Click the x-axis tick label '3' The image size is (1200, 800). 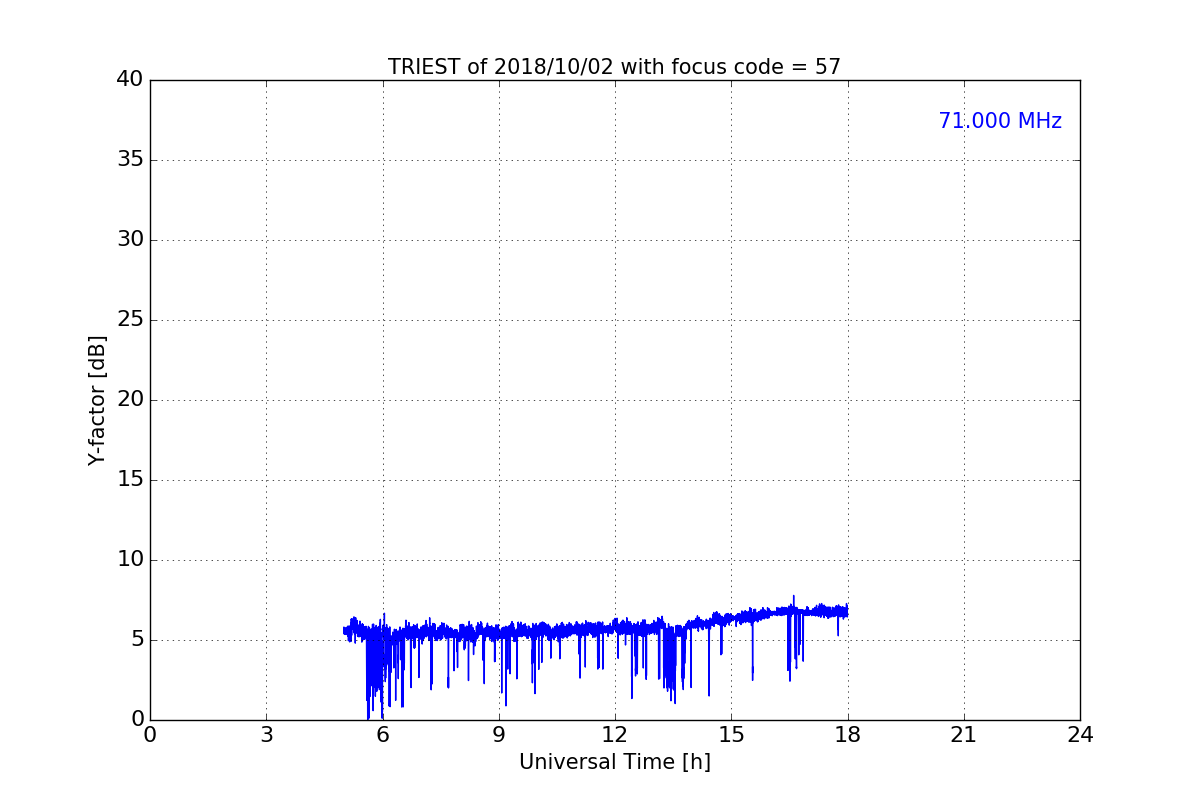tap(266, 735)
